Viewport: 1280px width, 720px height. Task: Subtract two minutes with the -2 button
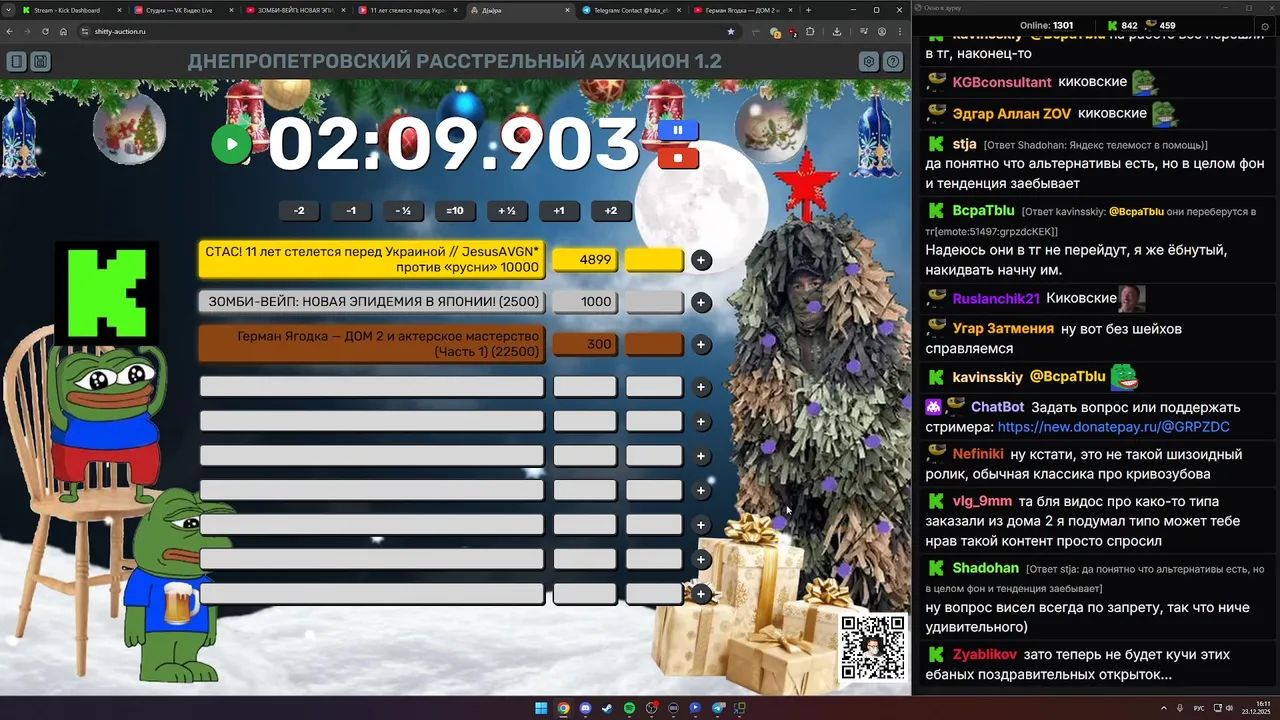pyautogui.click(x=299, y=211)
